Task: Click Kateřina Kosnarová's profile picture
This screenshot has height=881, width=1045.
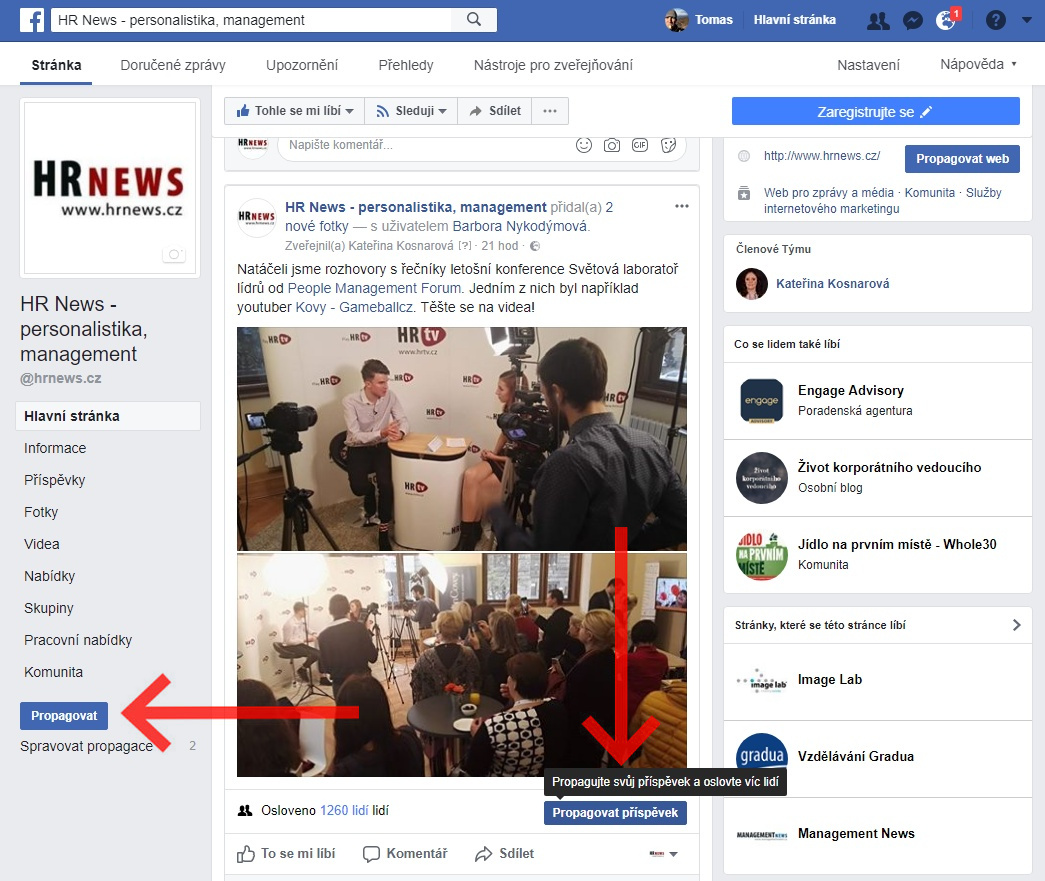Action: pyautogui.click(x=752, y=284)
